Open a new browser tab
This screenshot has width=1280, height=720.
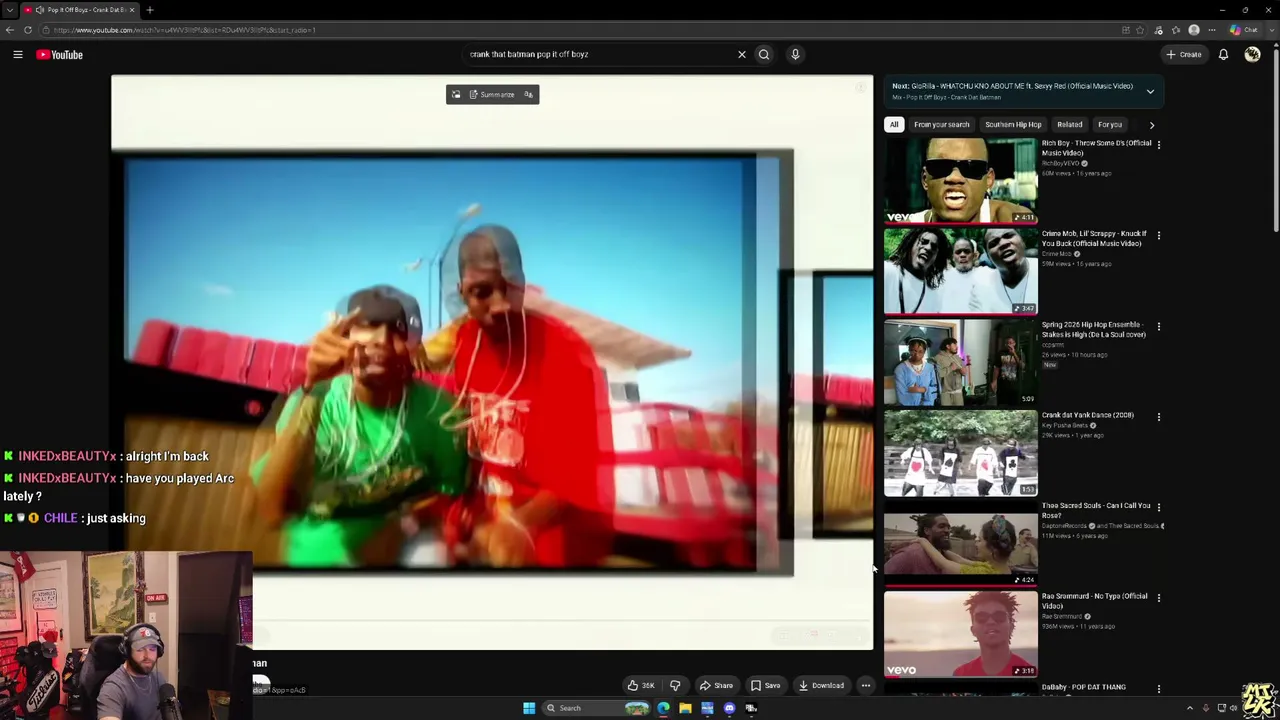coord(150,10)
